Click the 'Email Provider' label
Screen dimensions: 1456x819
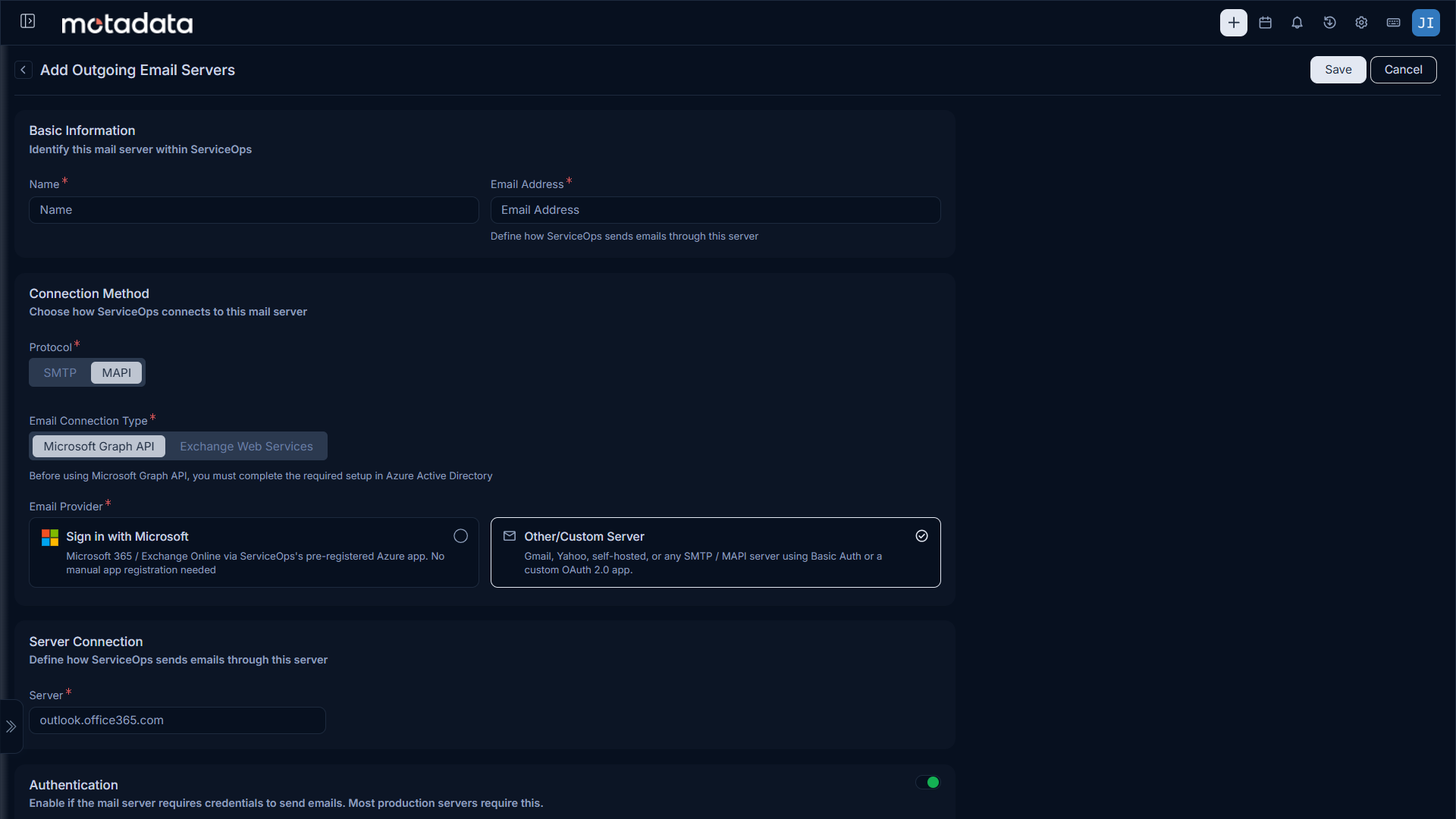click(66, 507)
